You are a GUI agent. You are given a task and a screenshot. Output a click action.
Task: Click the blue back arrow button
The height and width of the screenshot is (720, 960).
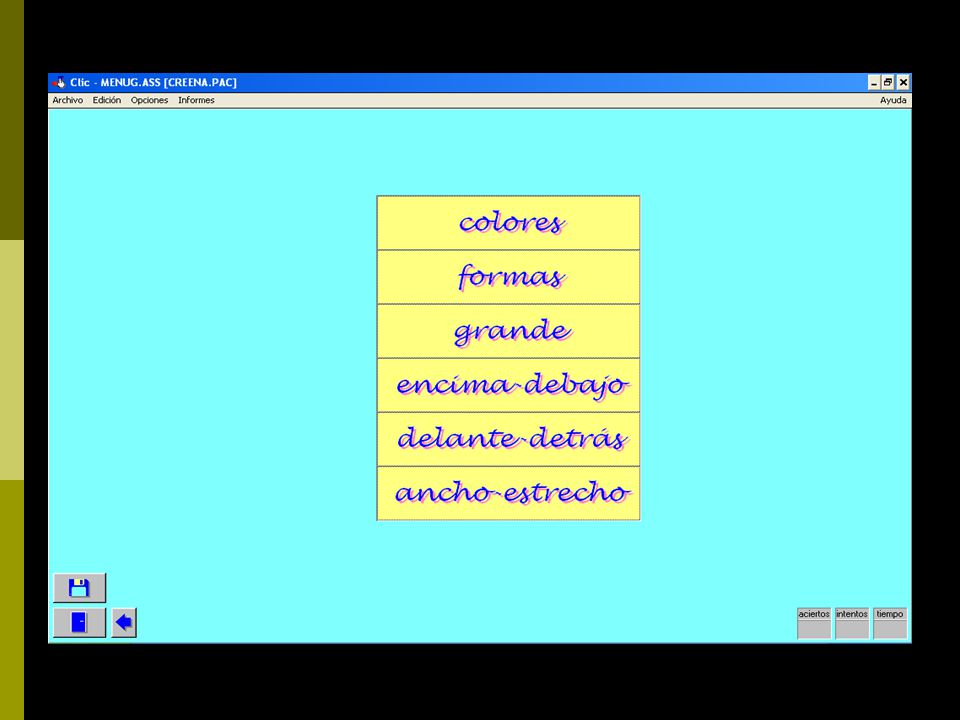[x=124, y=623]
